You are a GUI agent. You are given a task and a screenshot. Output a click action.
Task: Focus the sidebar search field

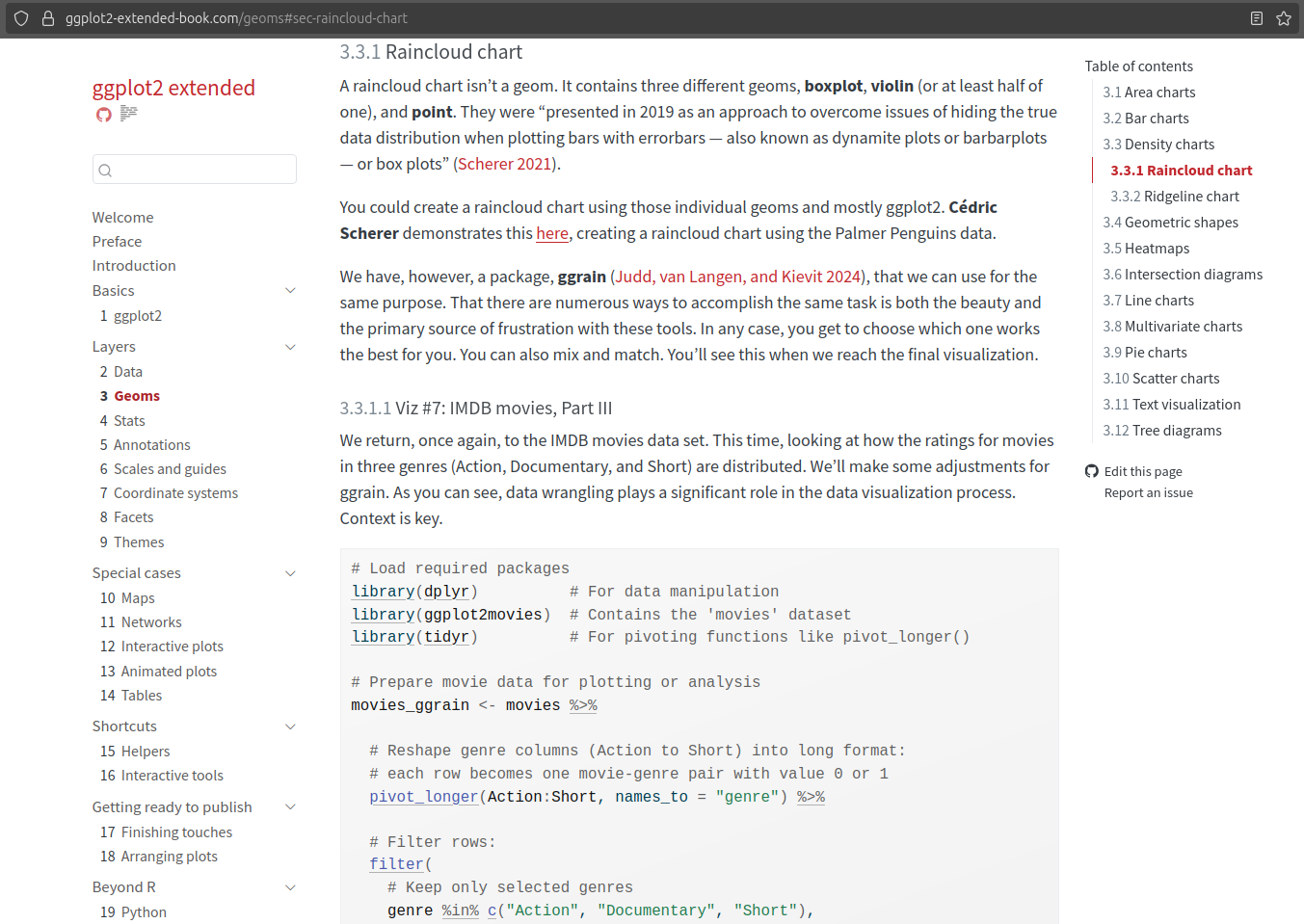click(195, 170)
